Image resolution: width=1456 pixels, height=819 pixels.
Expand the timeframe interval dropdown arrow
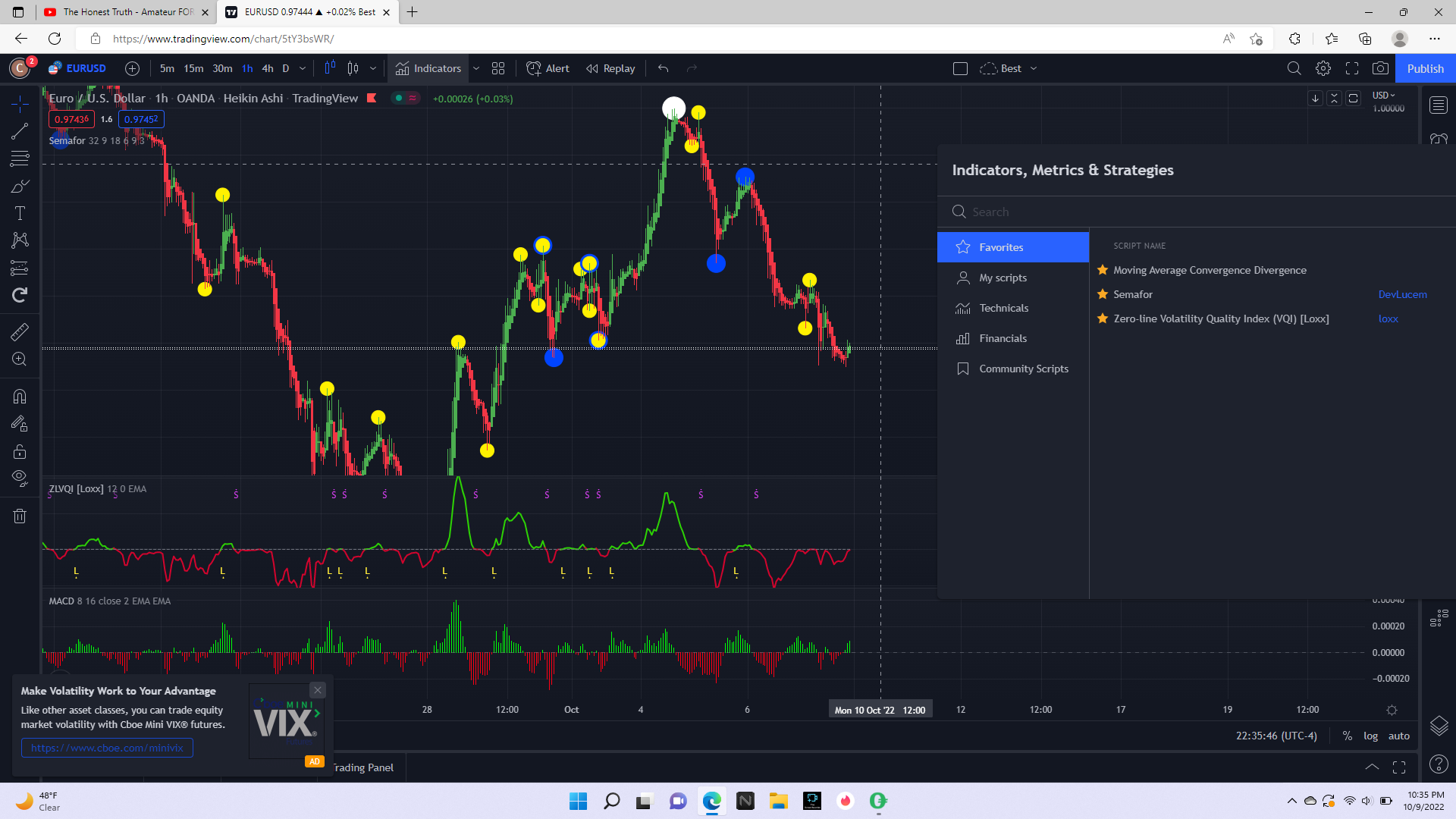tap(303, 68)
